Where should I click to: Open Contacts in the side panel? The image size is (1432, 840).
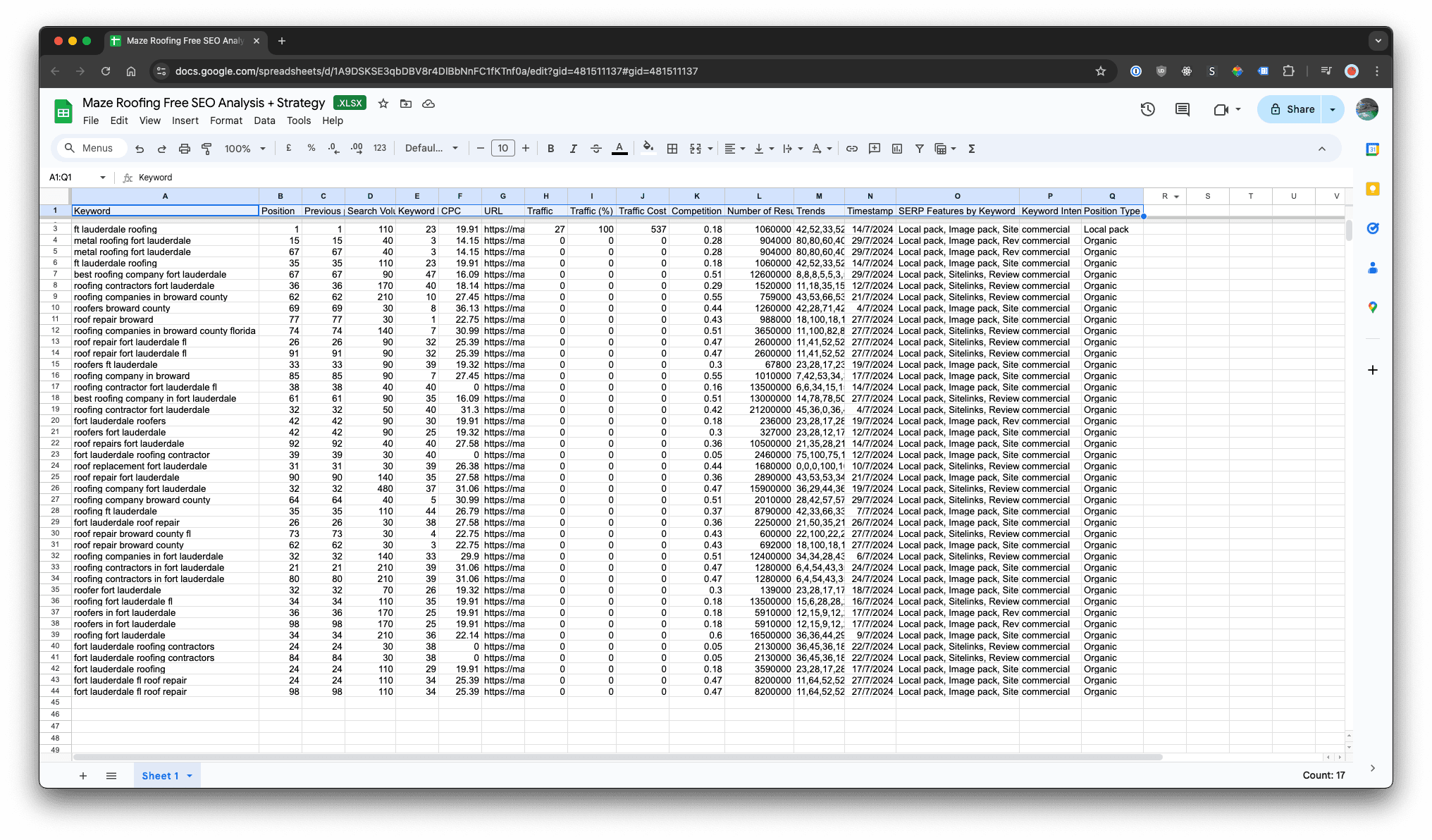pos(1372,268)
